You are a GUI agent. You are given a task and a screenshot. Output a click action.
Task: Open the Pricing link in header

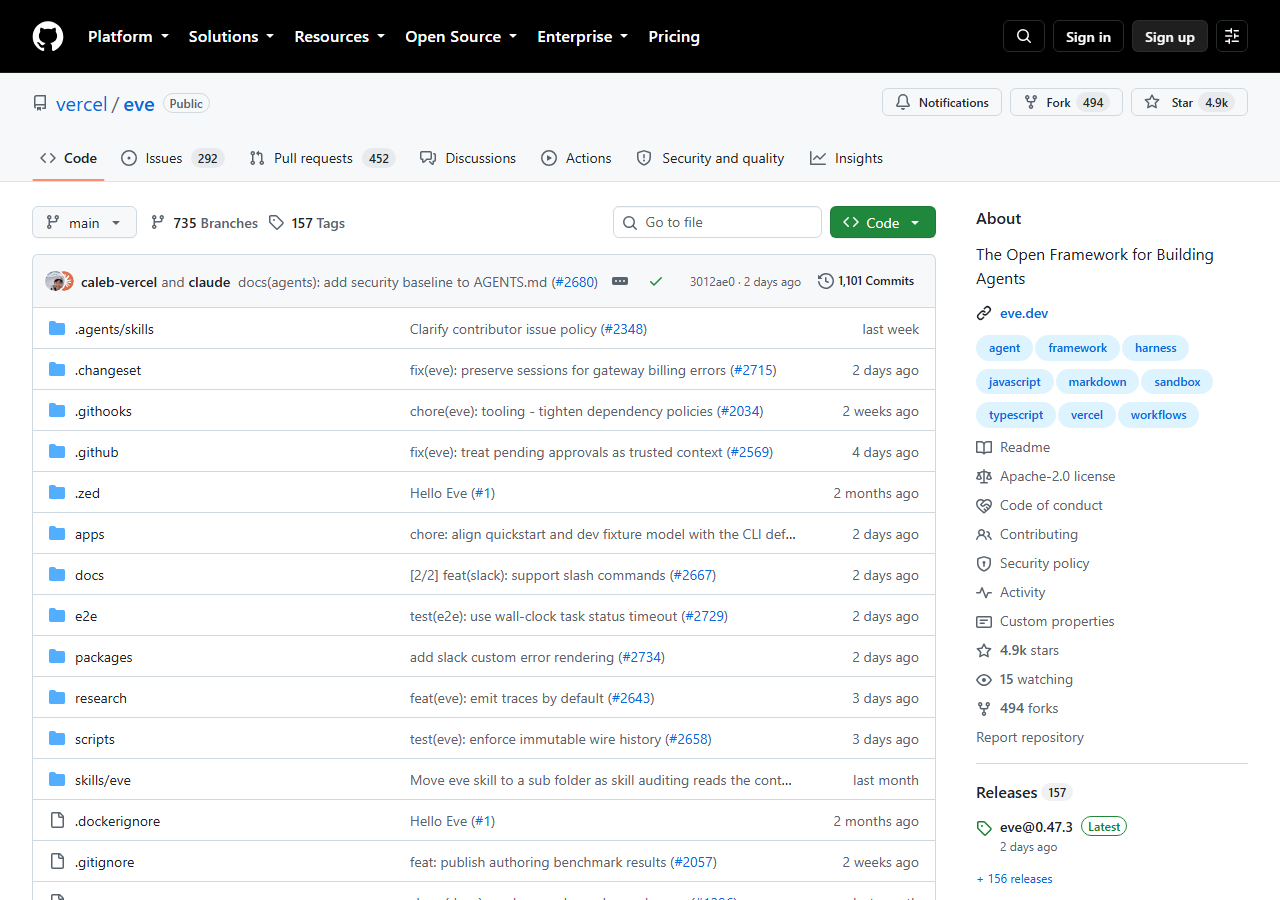(x=674, y=36)
